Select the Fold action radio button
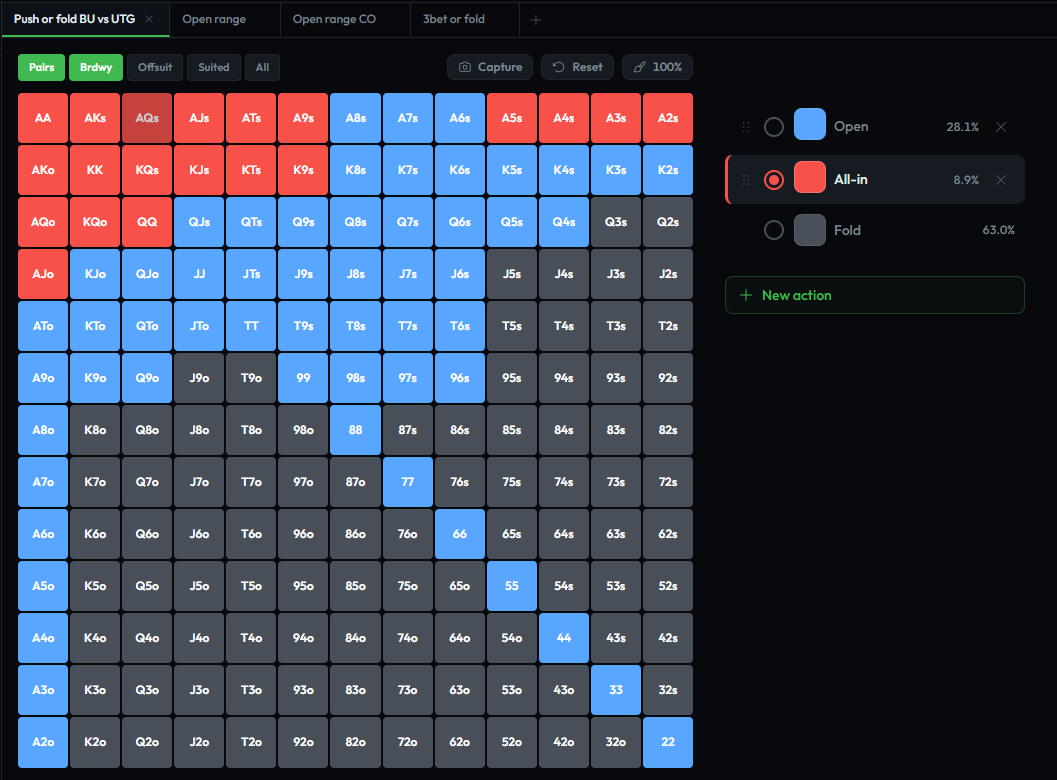The height and width of the screenshot is (780, 1057). (x=774, y=230)
